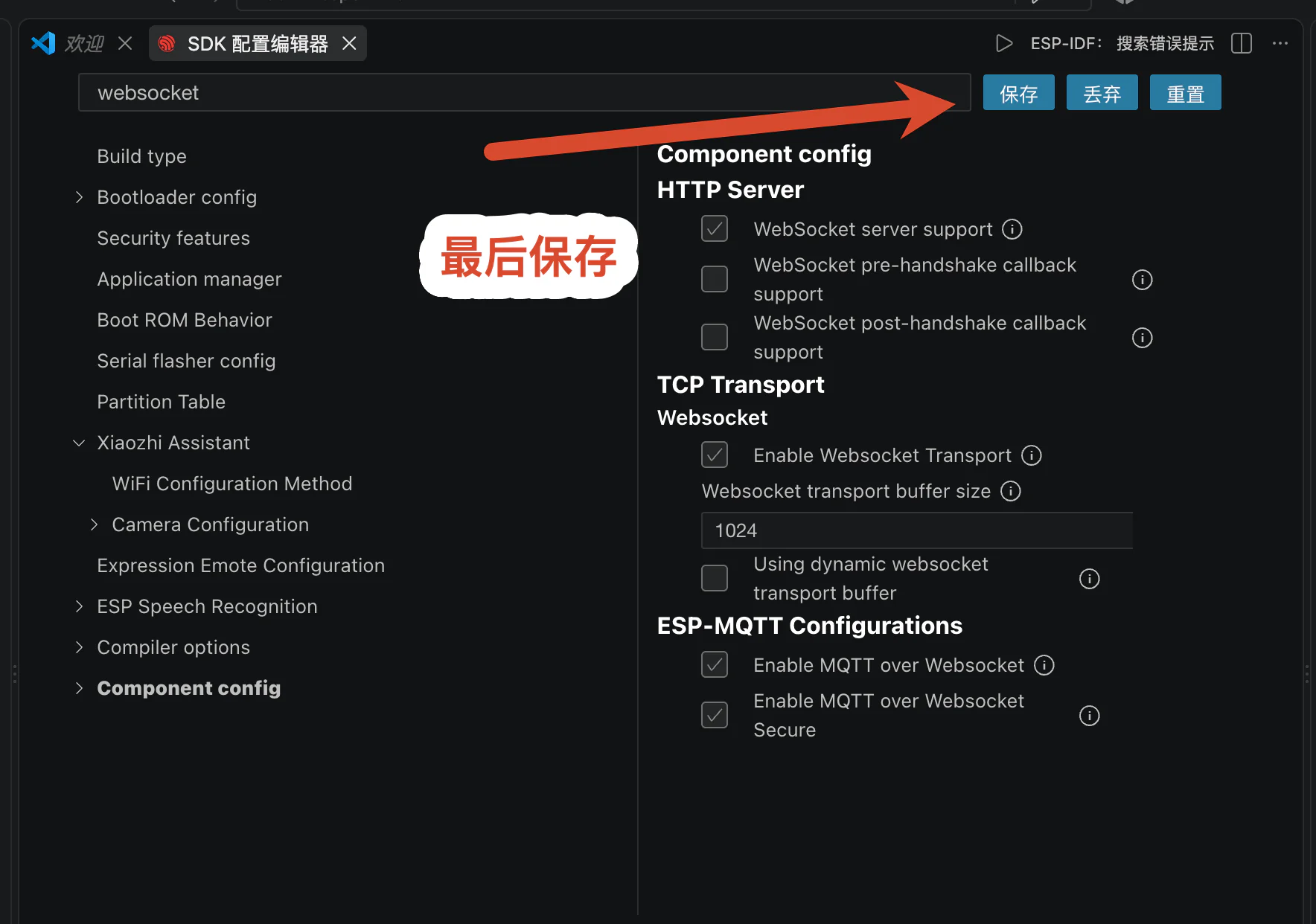Toggle the split editor layout icon

pos(1242,43)
